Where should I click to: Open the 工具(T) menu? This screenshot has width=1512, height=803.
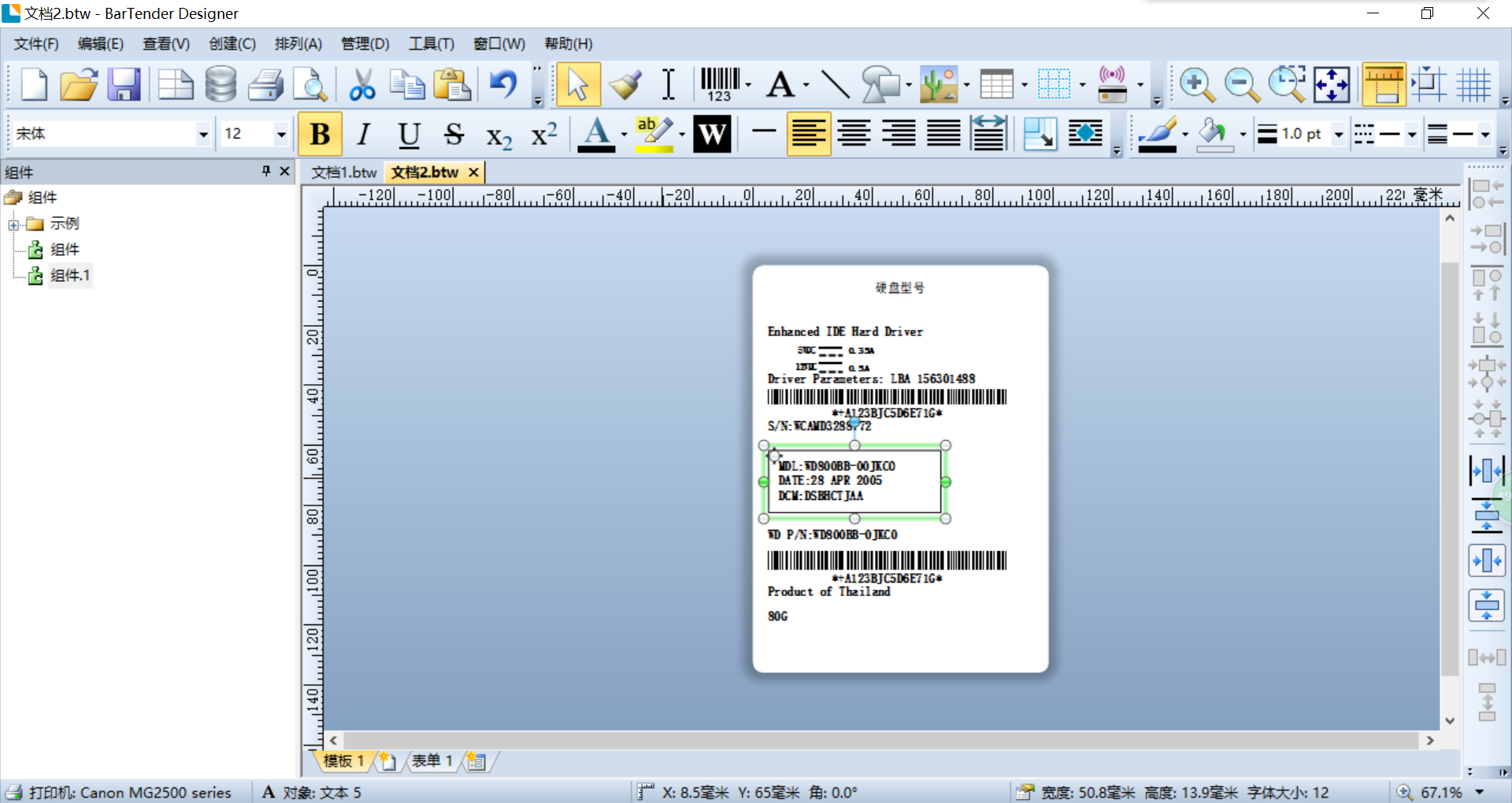(x=432, y=43)
